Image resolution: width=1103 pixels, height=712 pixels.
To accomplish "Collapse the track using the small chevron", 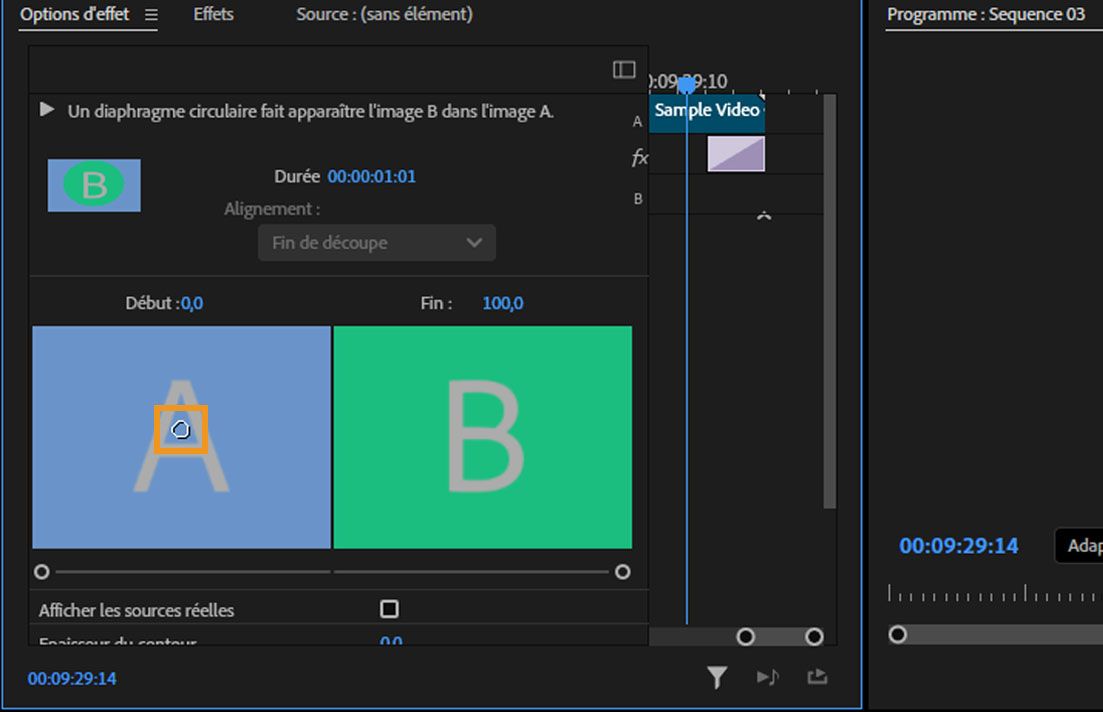I will [x=764, y=215].
